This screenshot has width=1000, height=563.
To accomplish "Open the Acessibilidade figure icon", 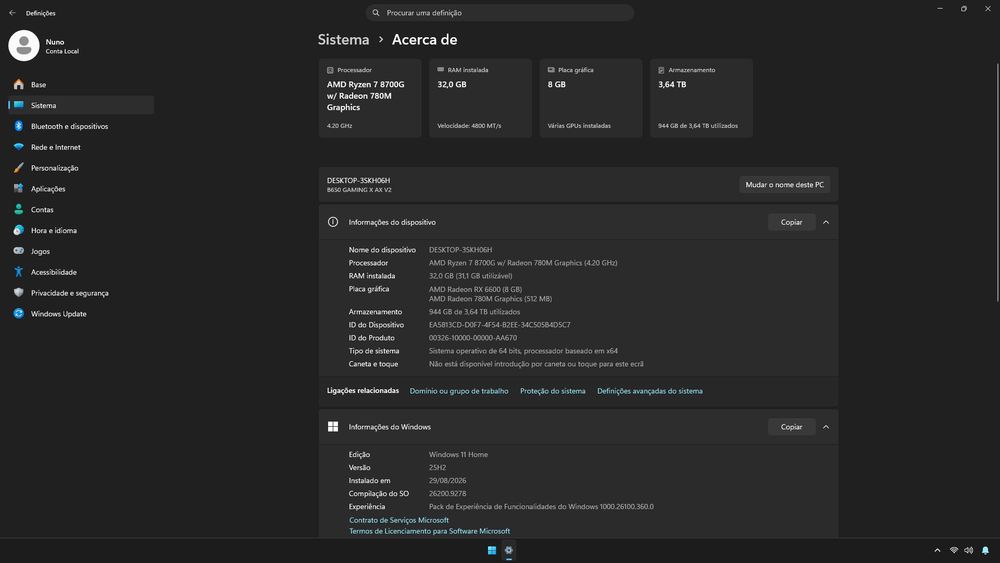I will click(x=18, y=272).
